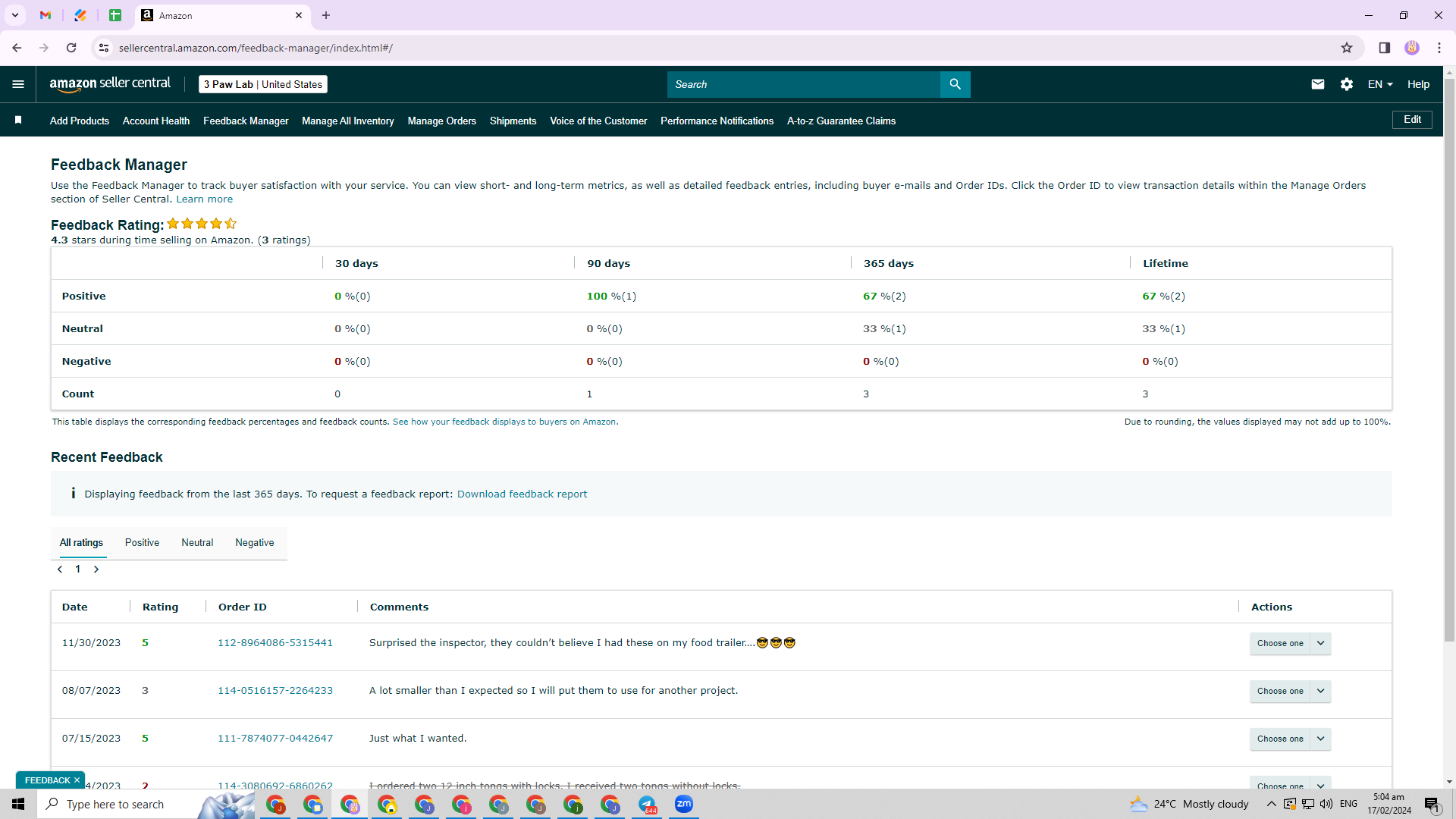Click the bookmark flag icon in nav bar
This screenshot has height=819, width=1456.
tap(18, 120)
